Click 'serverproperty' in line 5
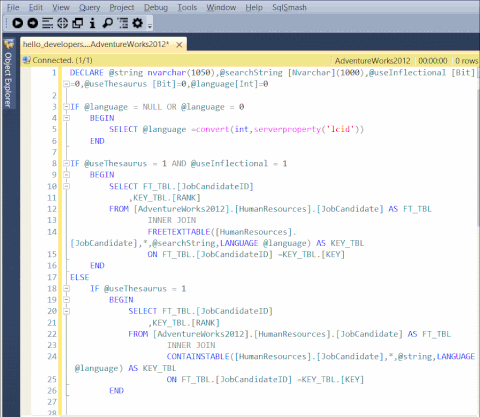Screen dimensions: 480x417 [287, 129]
